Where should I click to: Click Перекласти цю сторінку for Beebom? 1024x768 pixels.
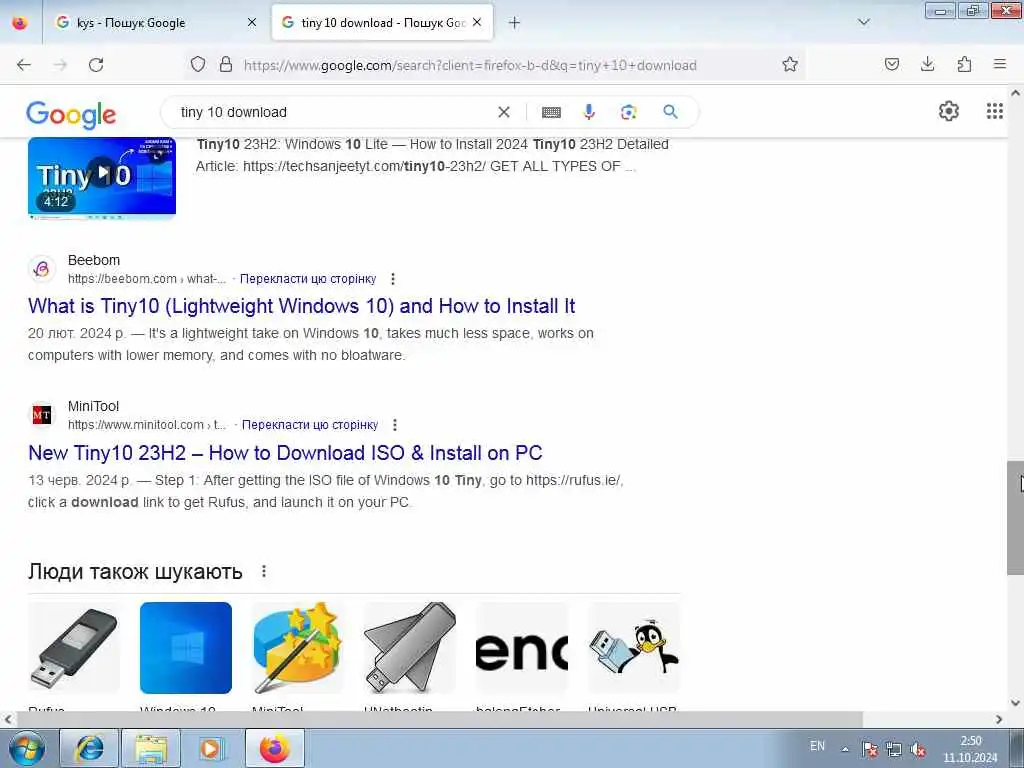[x=308, y=279]
